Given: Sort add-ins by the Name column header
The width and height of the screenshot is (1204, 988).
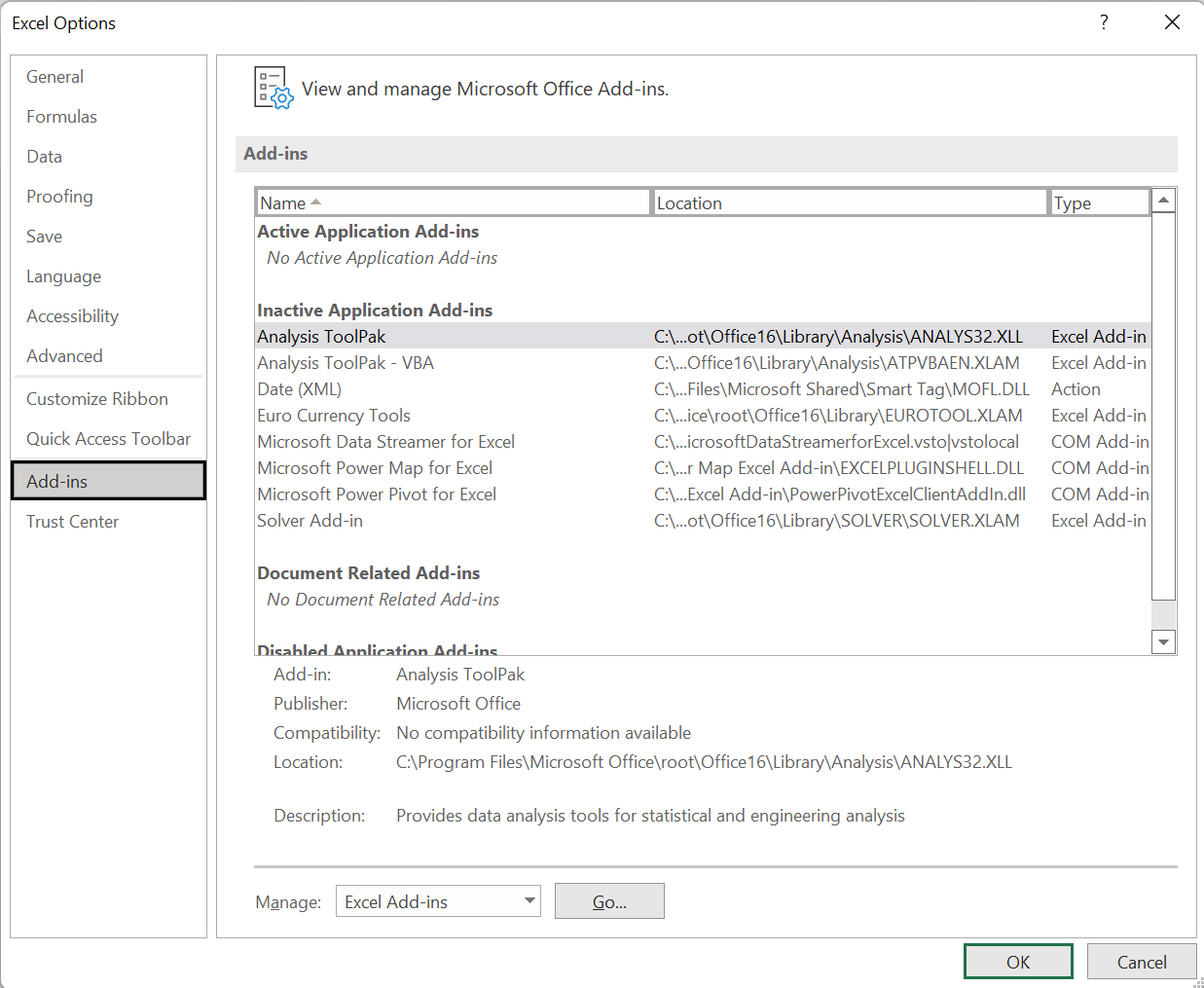Looking at the screenshot, I should tap(454, 202).
